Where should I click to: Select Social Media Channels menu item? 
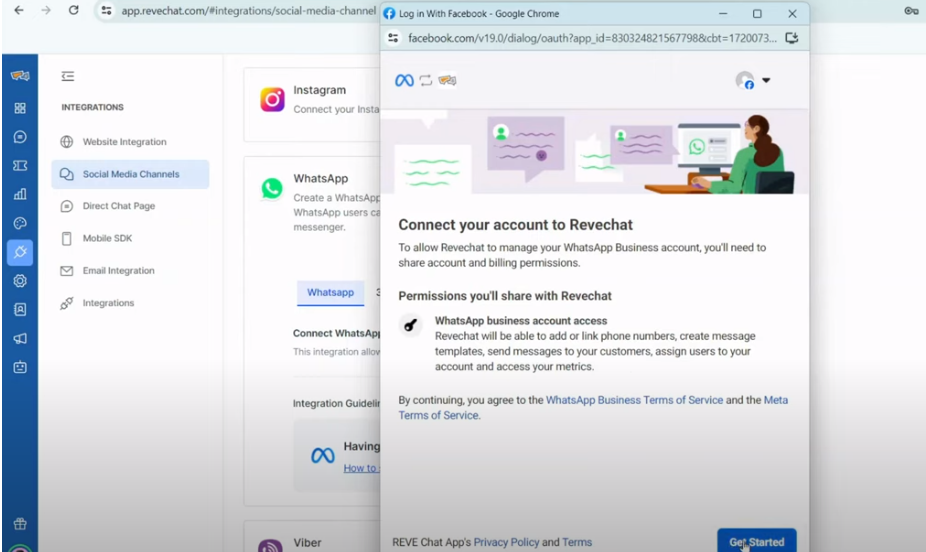tap(130, 174)
